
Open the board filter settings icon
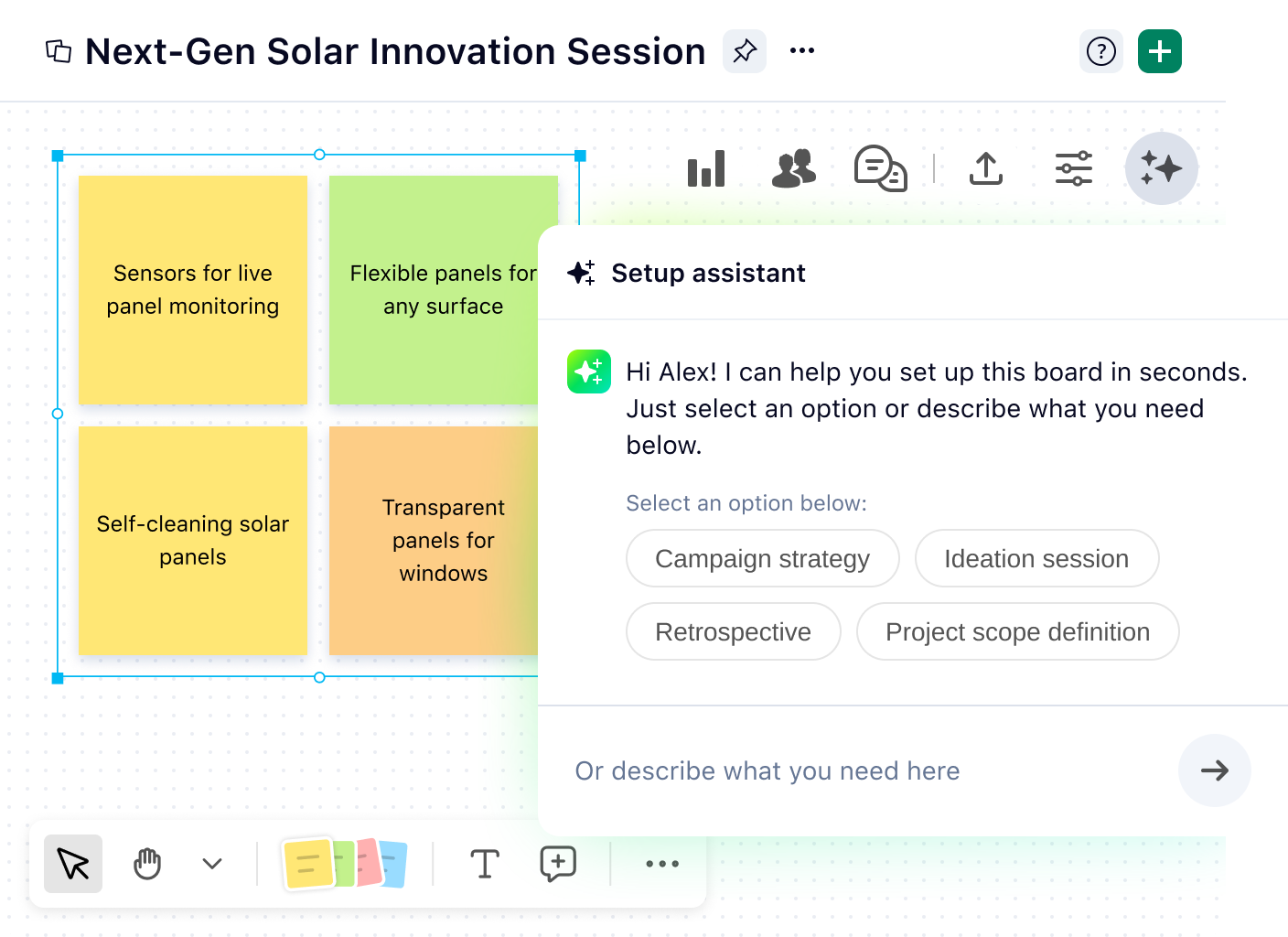coord(1073,167)
